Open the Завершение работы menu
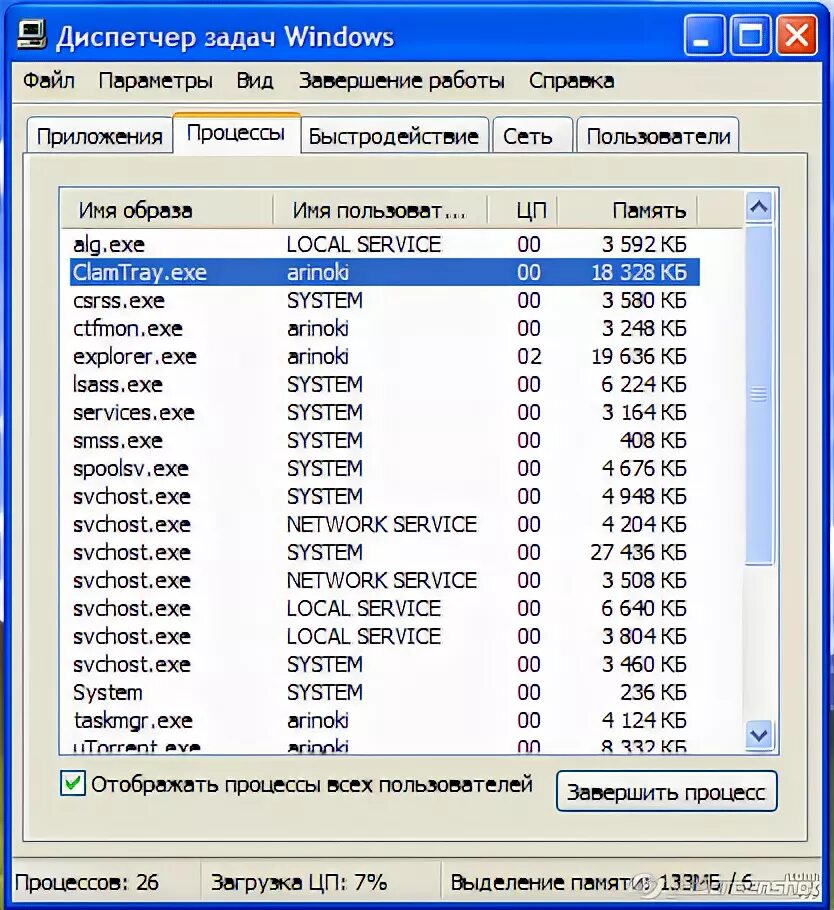The width and height of the screenshot is (834, 910). point(401,81)
